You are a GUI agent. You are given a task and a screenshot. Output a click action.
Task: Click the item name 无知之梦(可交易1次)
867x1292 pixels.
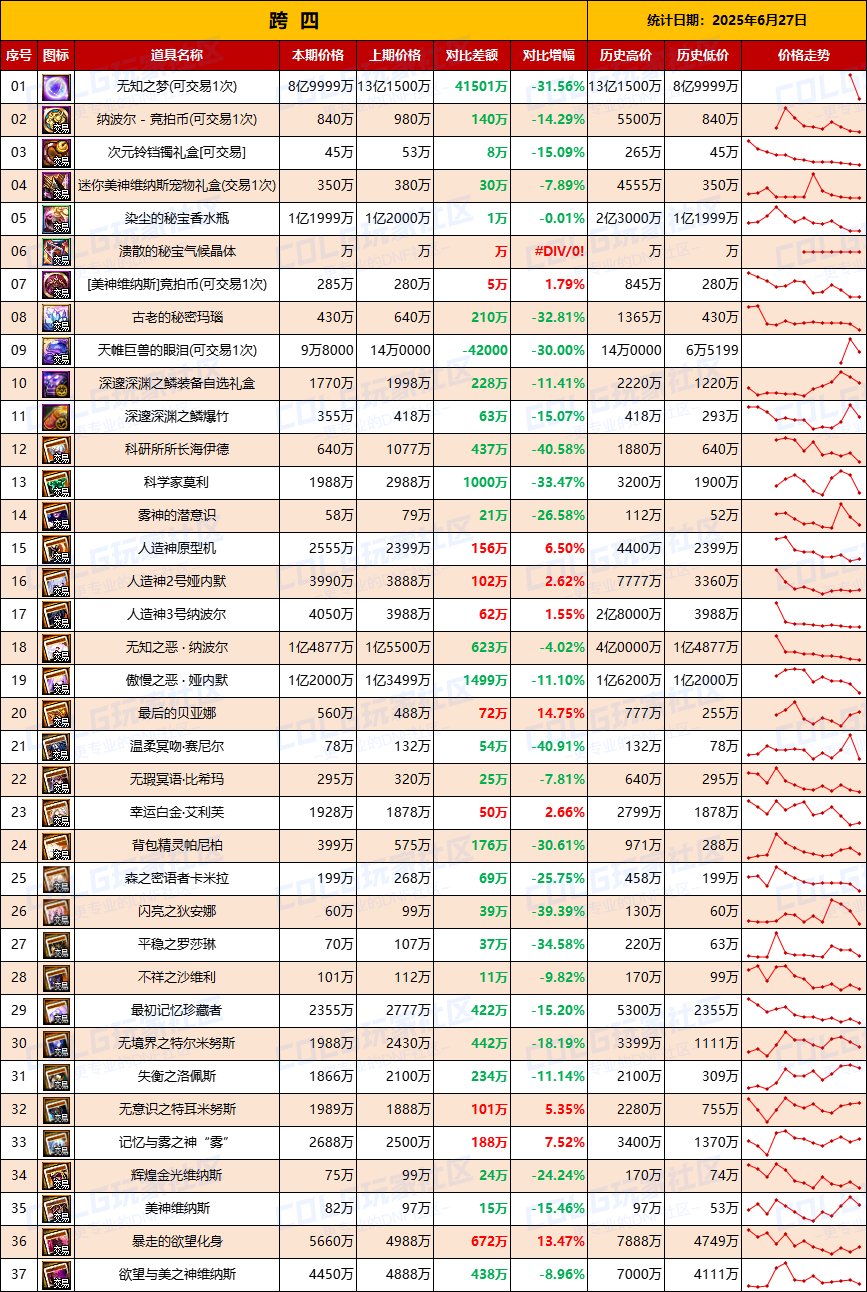click(177, 87)
